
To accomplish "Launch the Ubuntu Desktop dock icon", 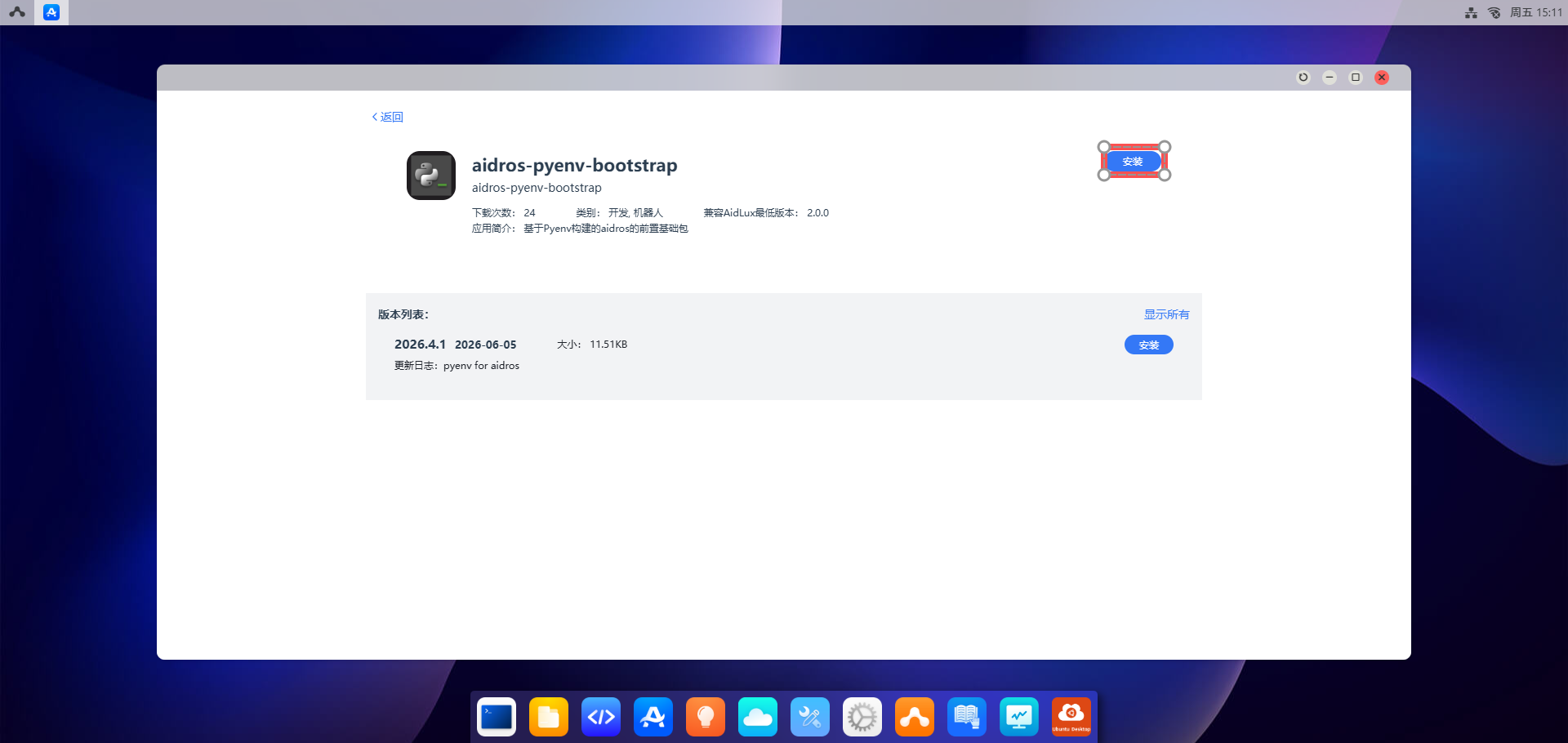I will coord(1071,717).
